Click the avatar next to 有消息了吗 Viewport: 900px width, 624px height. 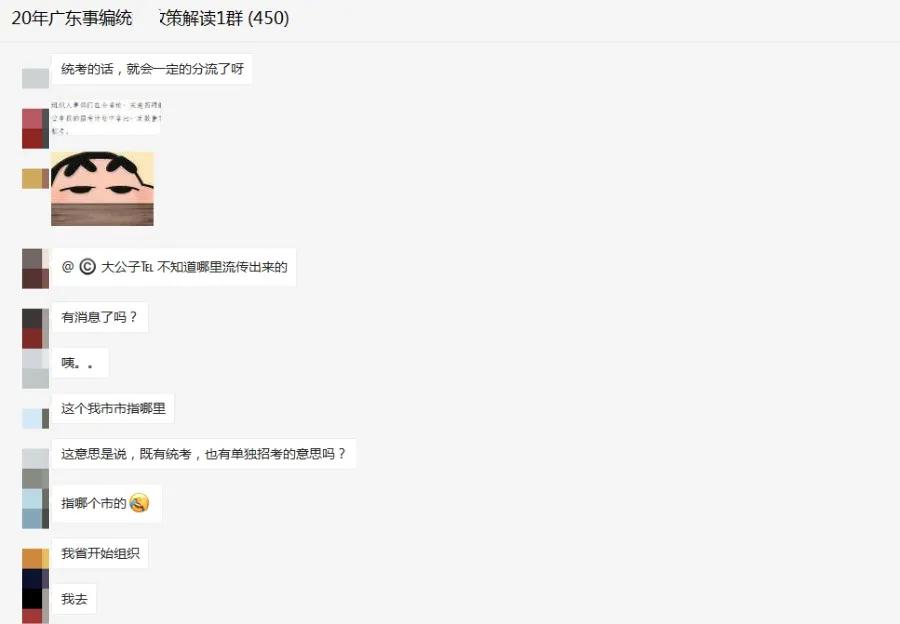35,328
